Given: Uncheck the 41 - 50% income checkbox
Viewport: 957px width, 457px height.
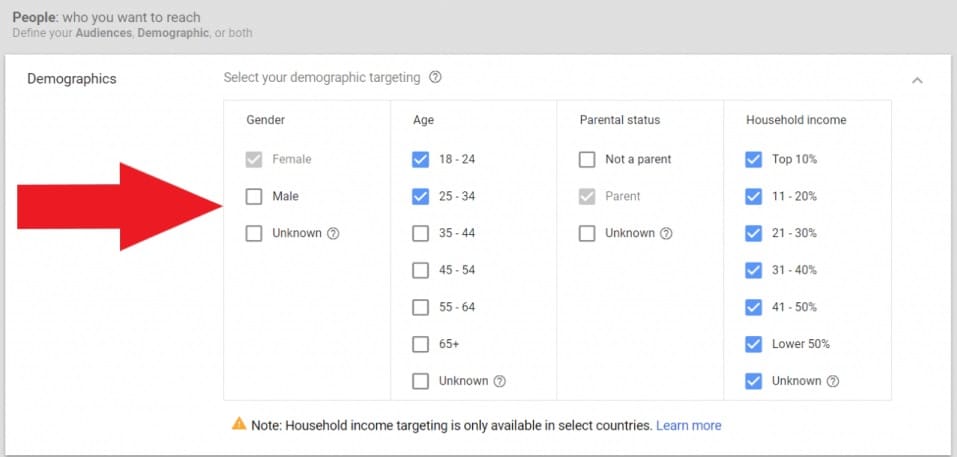Looking at the screenshot, I should 754,307.
